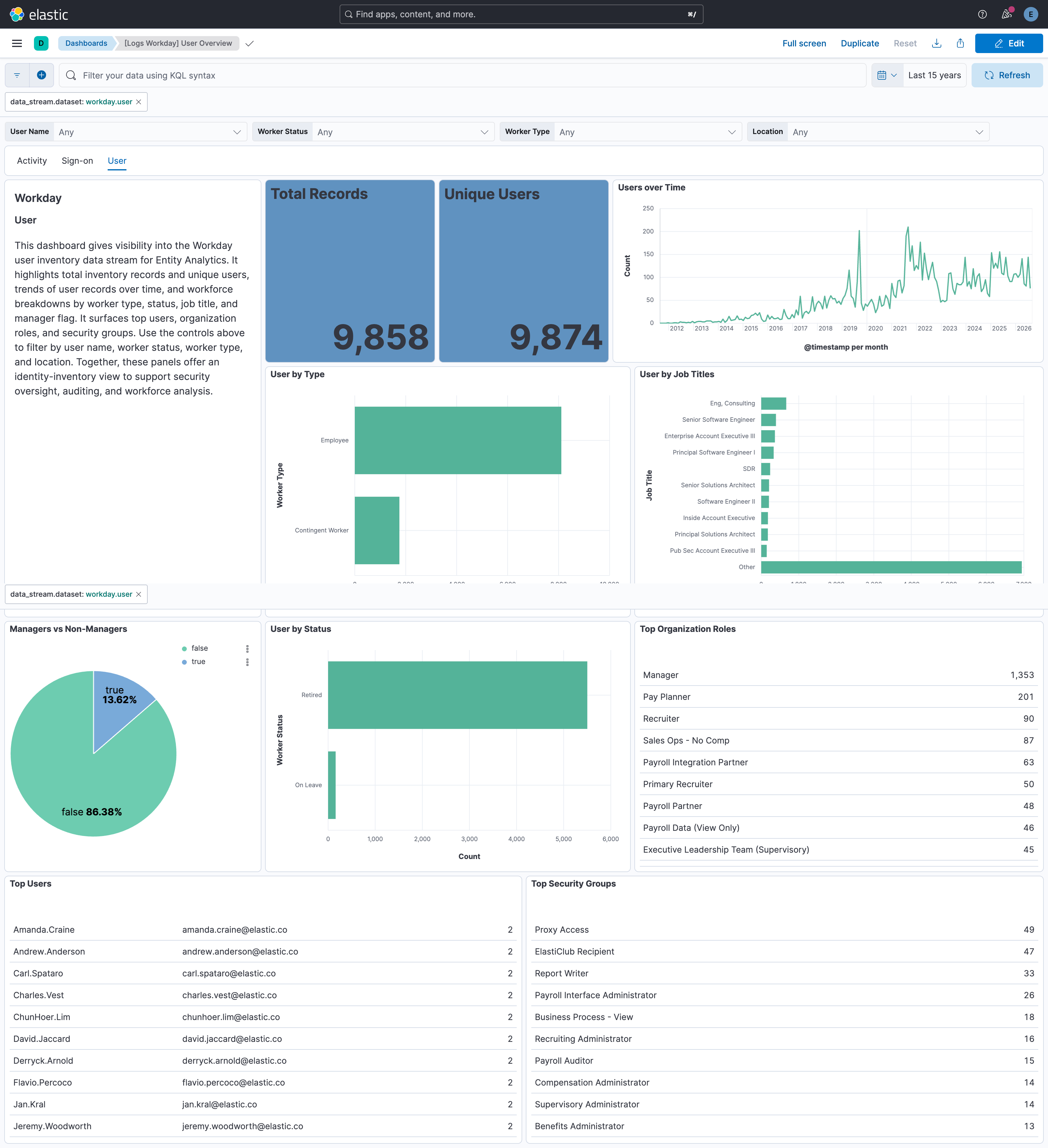Add a filter with the plus icon
Image resolution: width=1048 pixels, height=1148 pixels.
[x=42, y=75]
